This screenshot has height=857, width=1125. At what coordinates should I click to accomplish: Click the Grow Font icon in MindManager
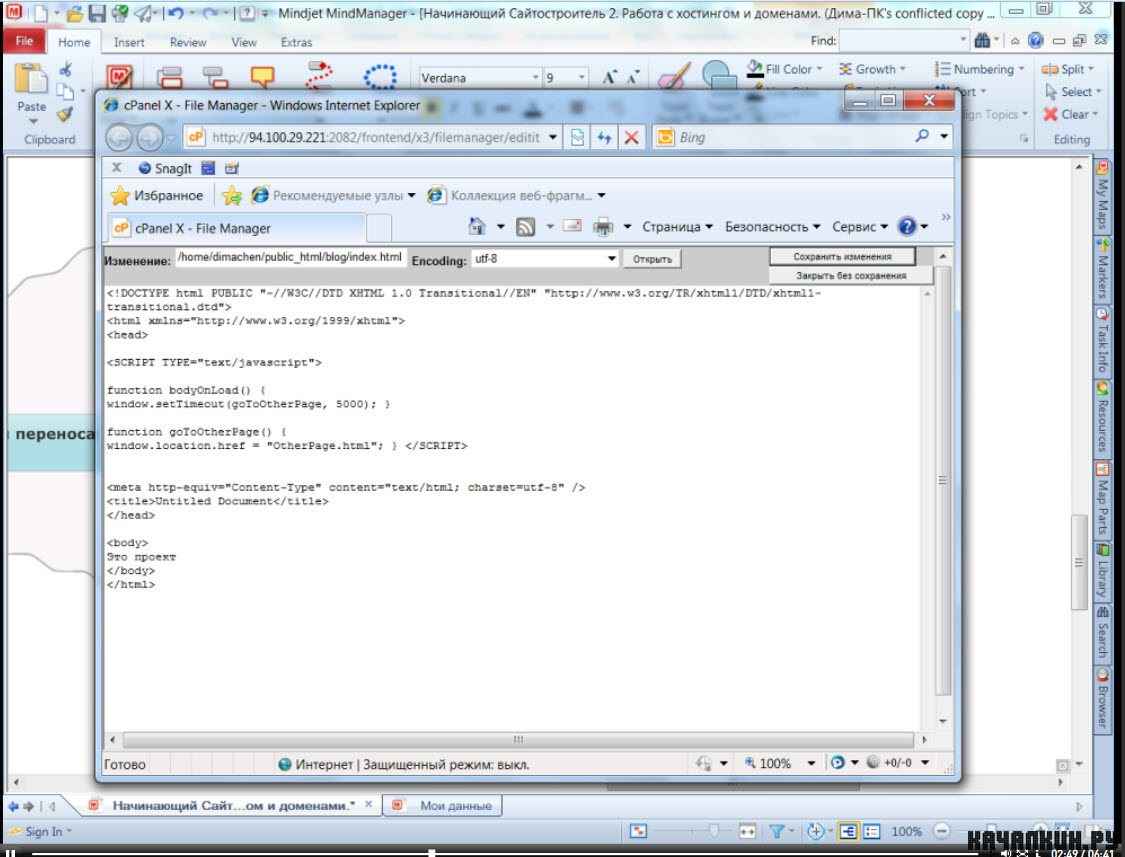click(x=609, y=78)
